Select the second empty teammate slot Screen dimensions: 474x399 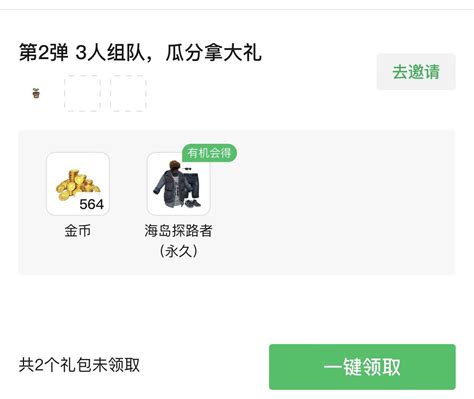[128, 93]
